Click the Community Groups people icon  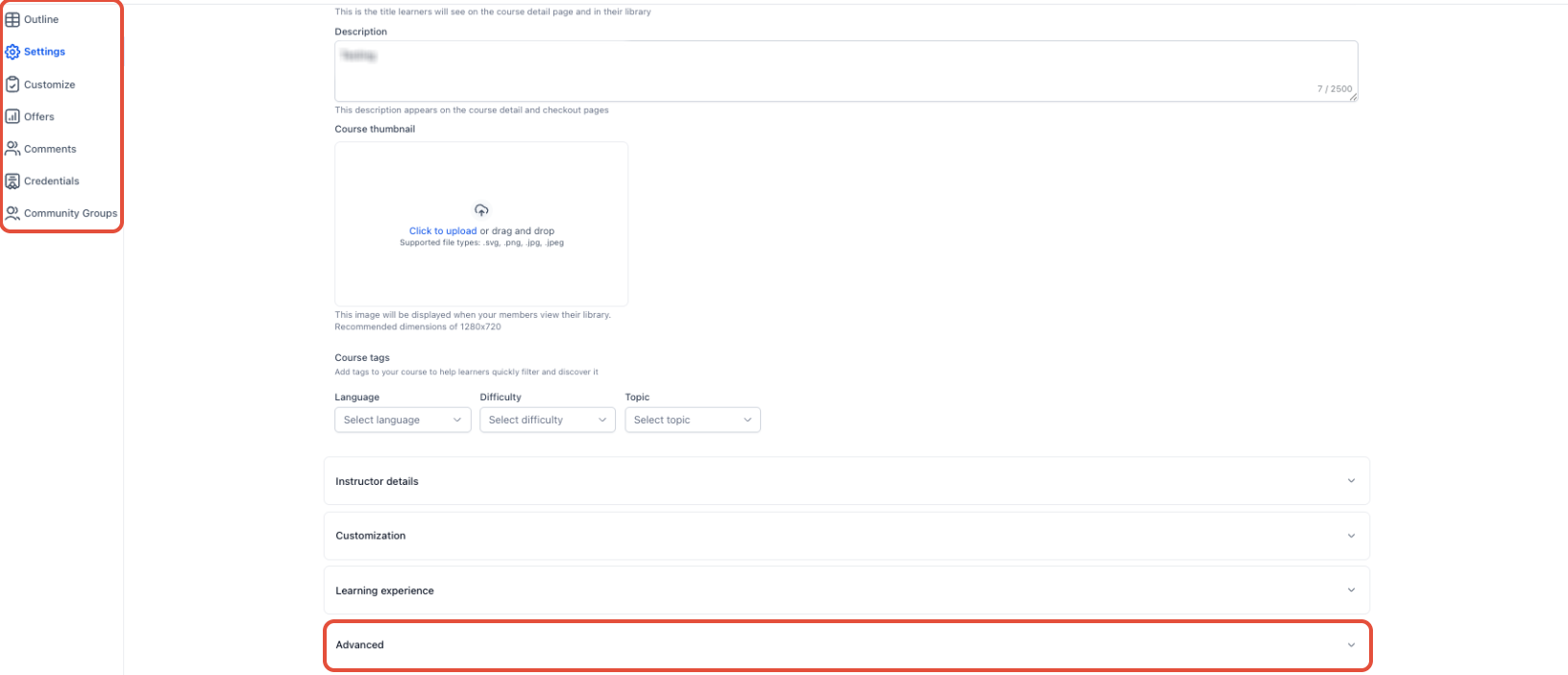click(x=12, y=213)
